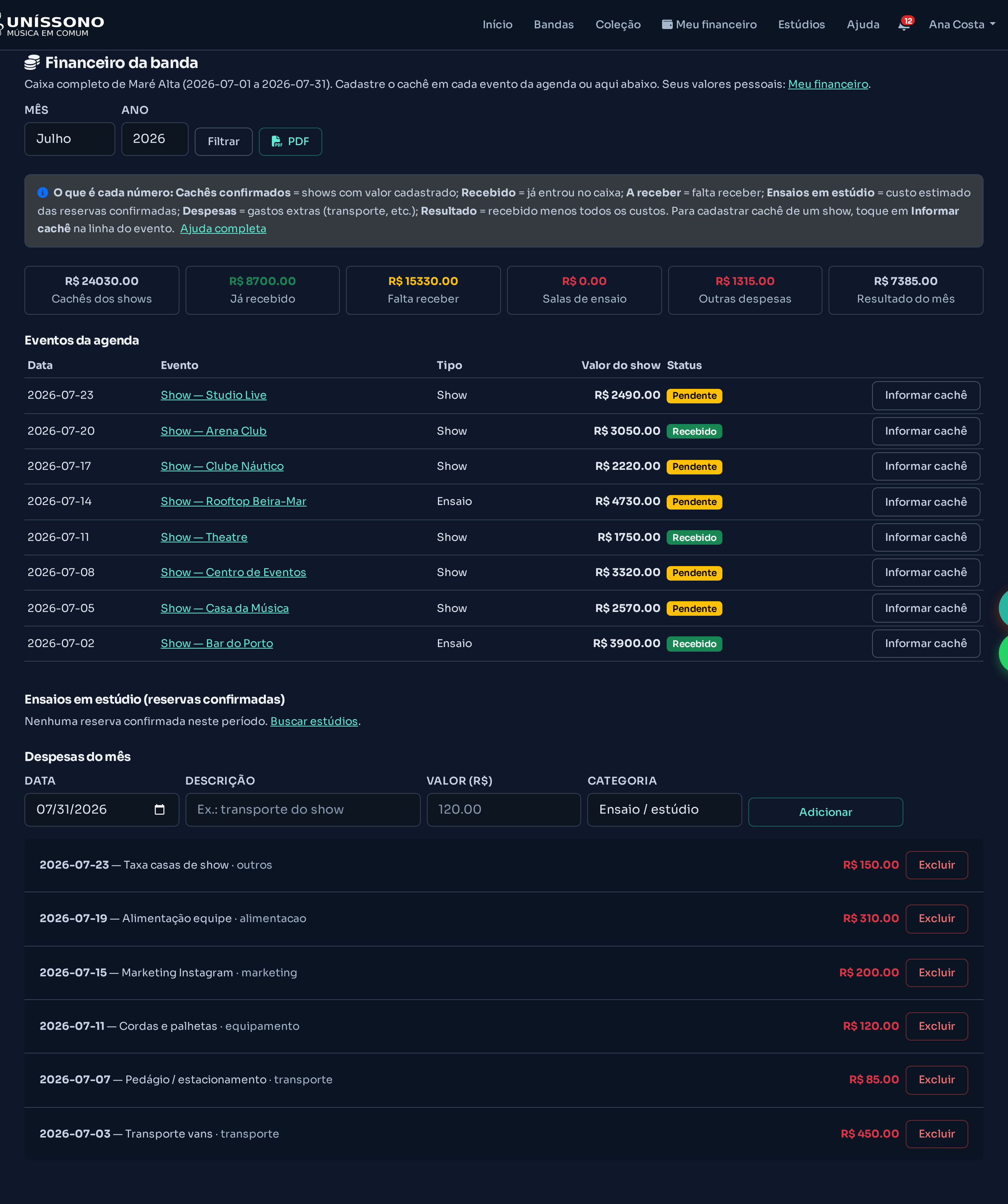
Task: Focus the Descrição input field
Action: click(302, 809)
